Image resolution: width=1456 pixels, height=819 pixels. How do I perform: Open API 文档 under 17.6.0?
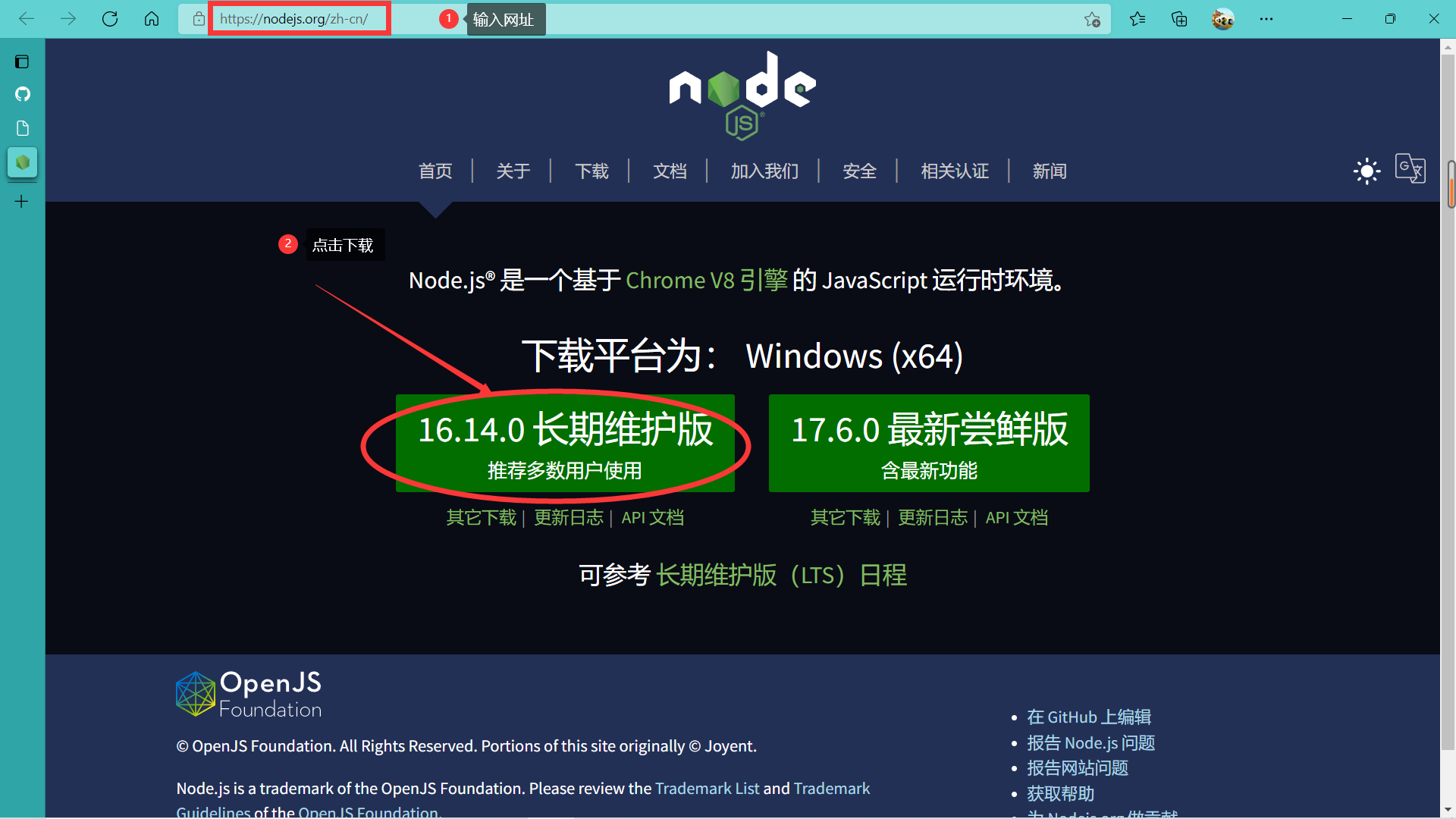(1017, 518)
